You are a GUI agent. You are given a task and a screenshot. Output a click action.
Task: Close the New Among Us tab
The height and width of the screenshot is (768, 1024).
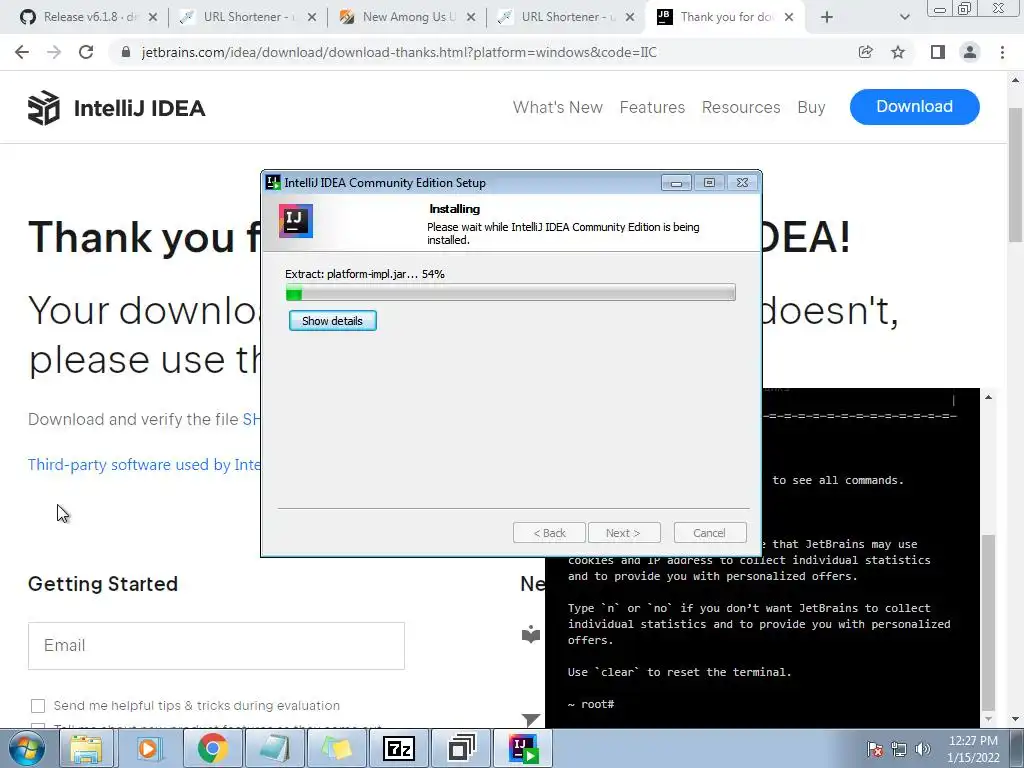tap(471, 17)
